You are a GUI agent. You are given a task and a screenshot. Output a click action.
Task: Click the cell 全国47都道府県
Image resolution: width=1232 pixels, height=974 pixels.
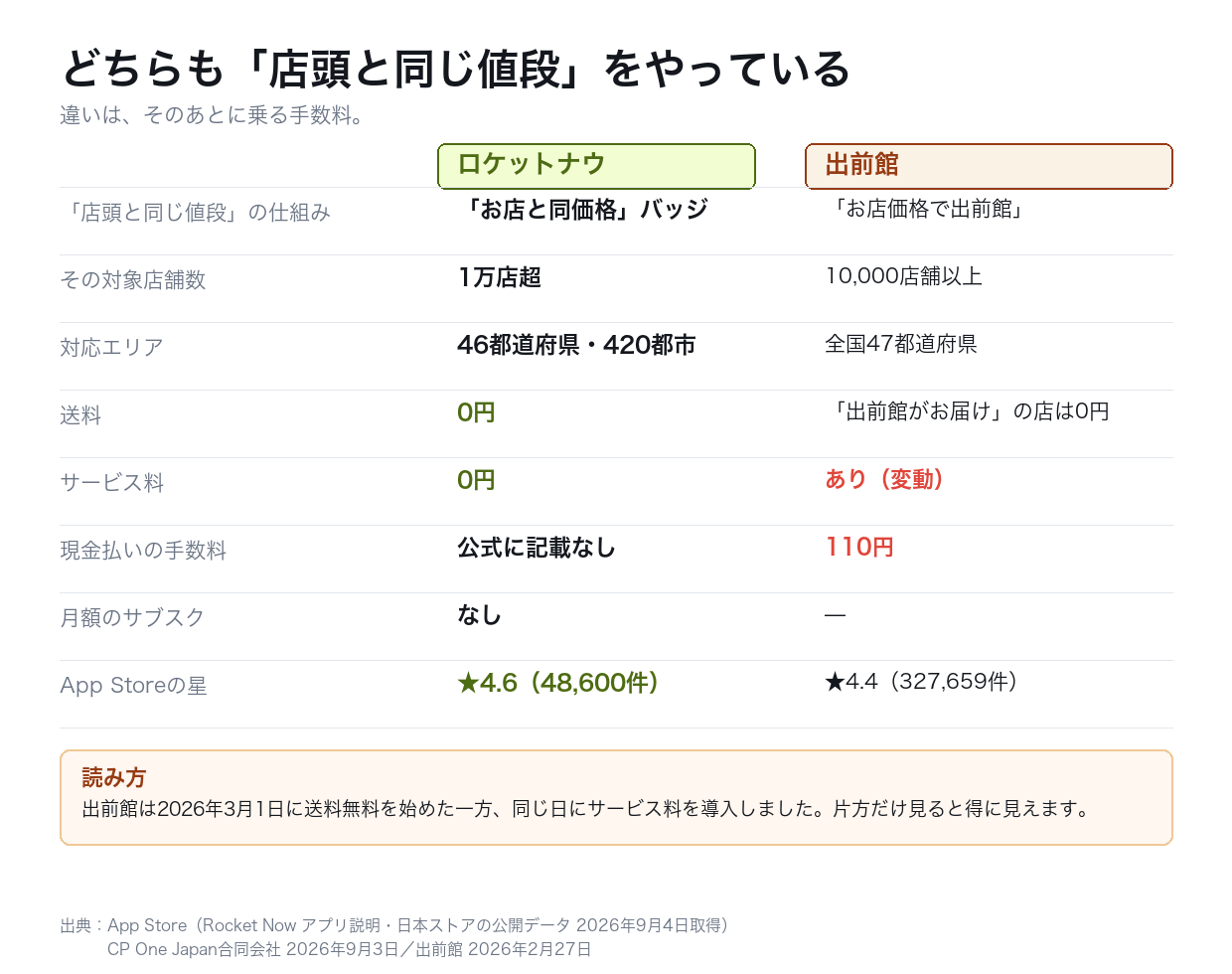901,344
